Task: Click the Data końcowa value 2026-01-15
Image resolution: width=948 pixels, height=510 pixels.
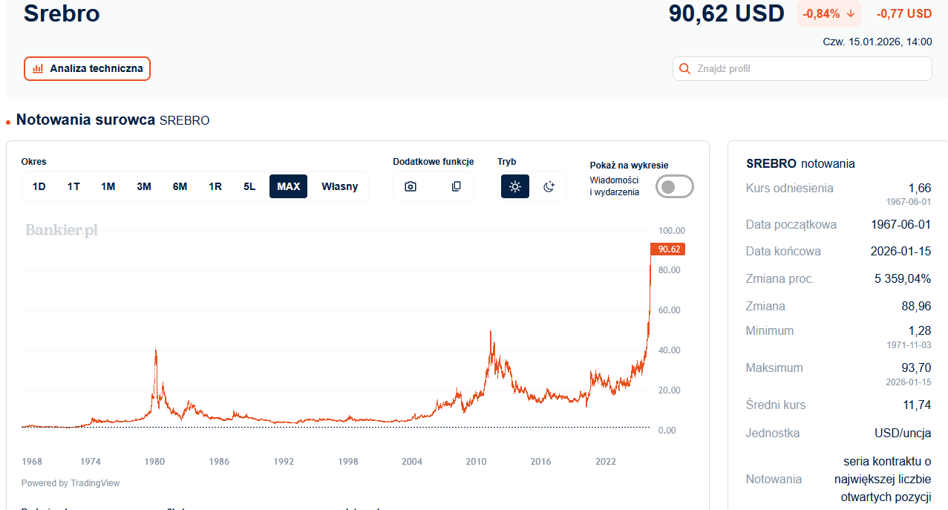Action: (x=901, y=251)
